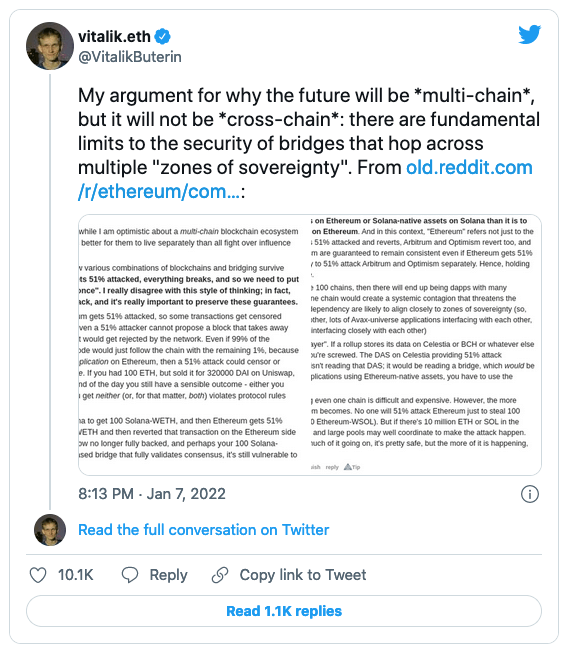Click the small avatar beside conversation link
Image resolution: width=567 pixels, height=653 pixels.
point(50,530)
